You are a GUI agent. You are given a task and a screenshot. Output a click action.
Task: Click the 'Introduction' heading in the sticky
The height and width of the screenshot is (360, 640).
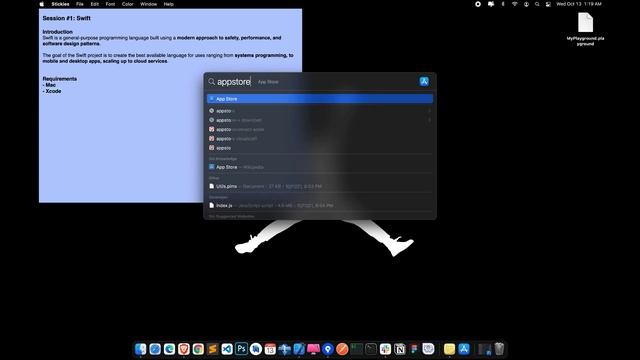(x=58, y=32)
